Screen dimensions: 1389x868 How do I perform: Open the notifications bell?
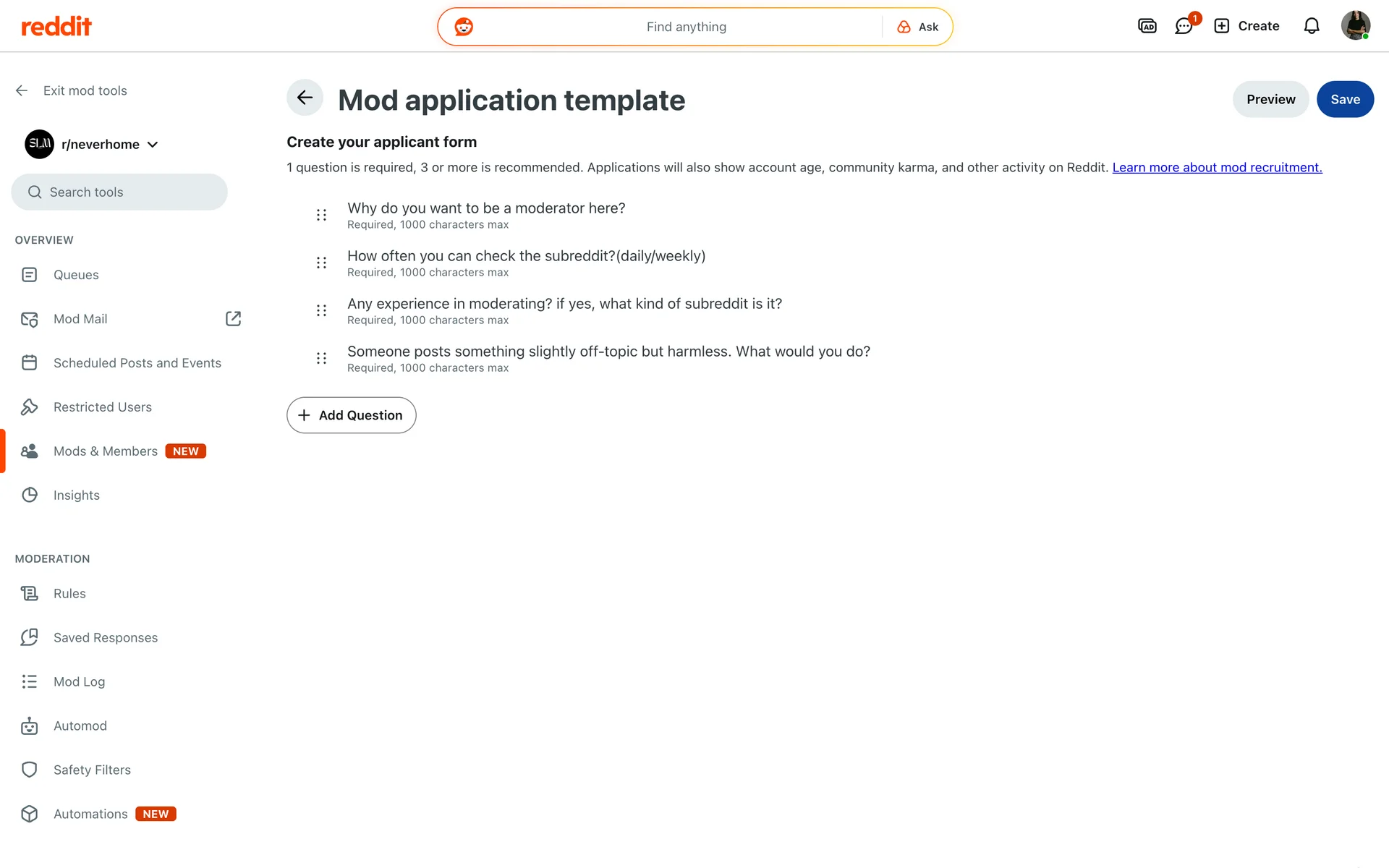(x=1311, y=27)
